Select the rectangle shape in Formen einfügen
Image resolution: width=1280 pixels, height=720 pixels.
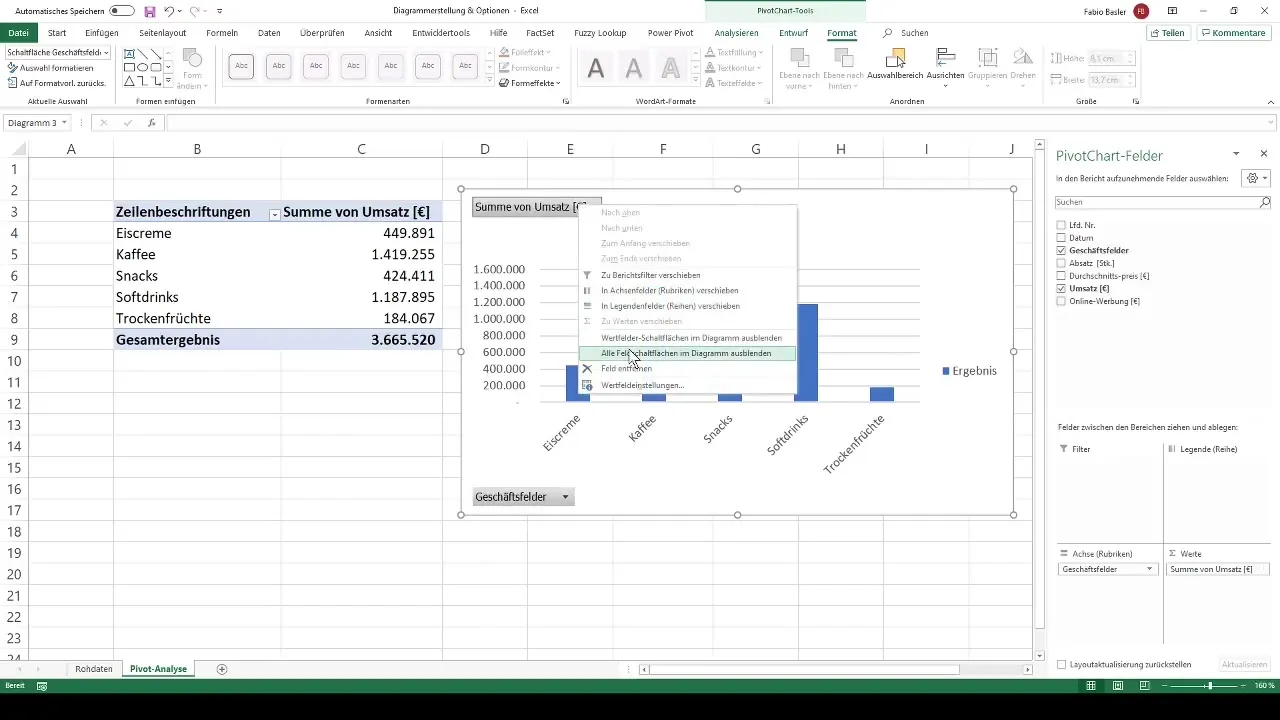coord(131,68)
